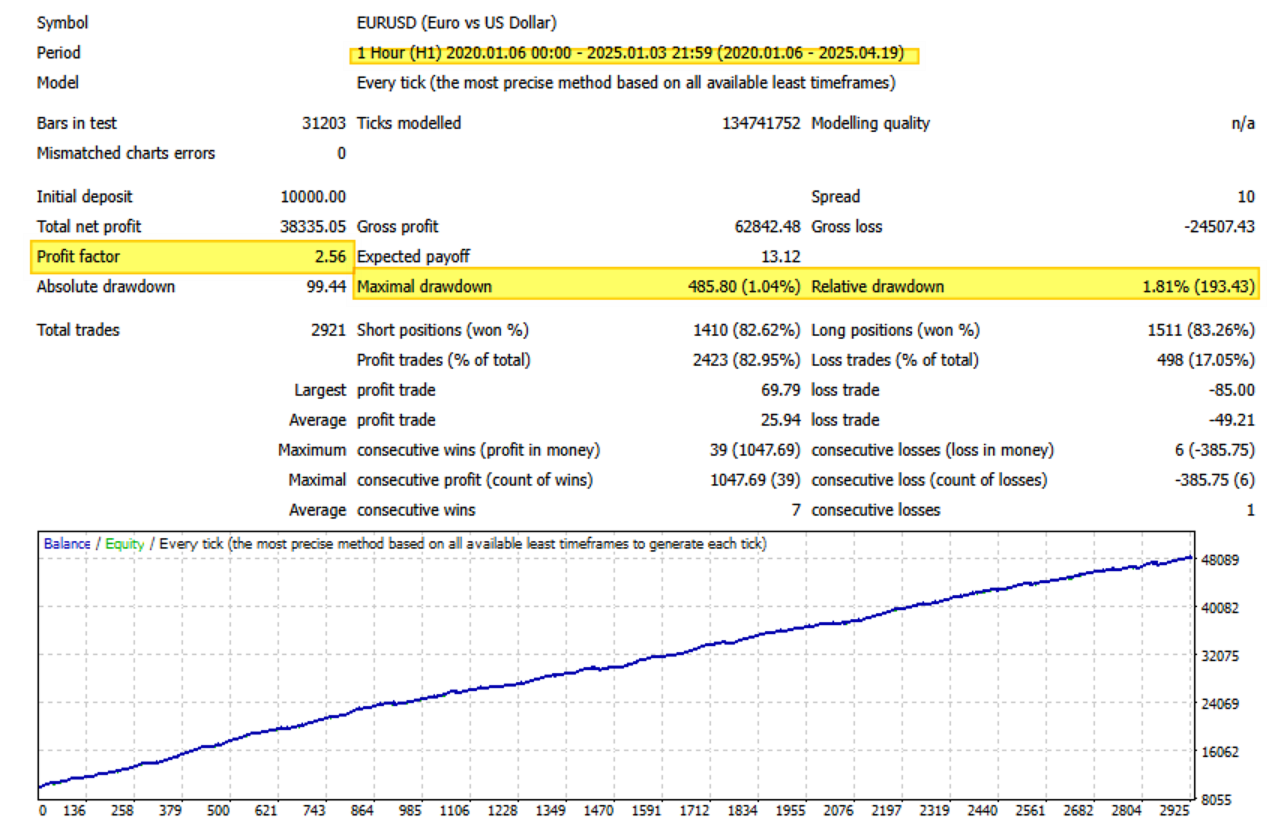Screen dimensions: 1269x832
Task: Select the highlighted Period date range text
Action: (x=630, y=53)
